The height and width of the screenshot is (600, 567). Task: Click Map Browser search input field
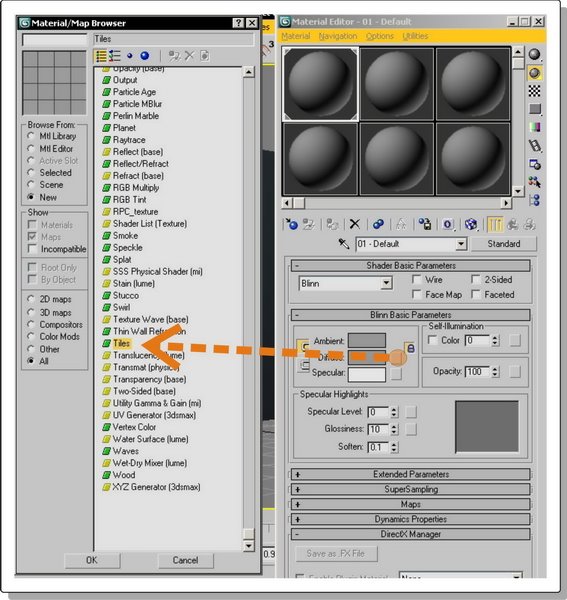click(55, 39)
